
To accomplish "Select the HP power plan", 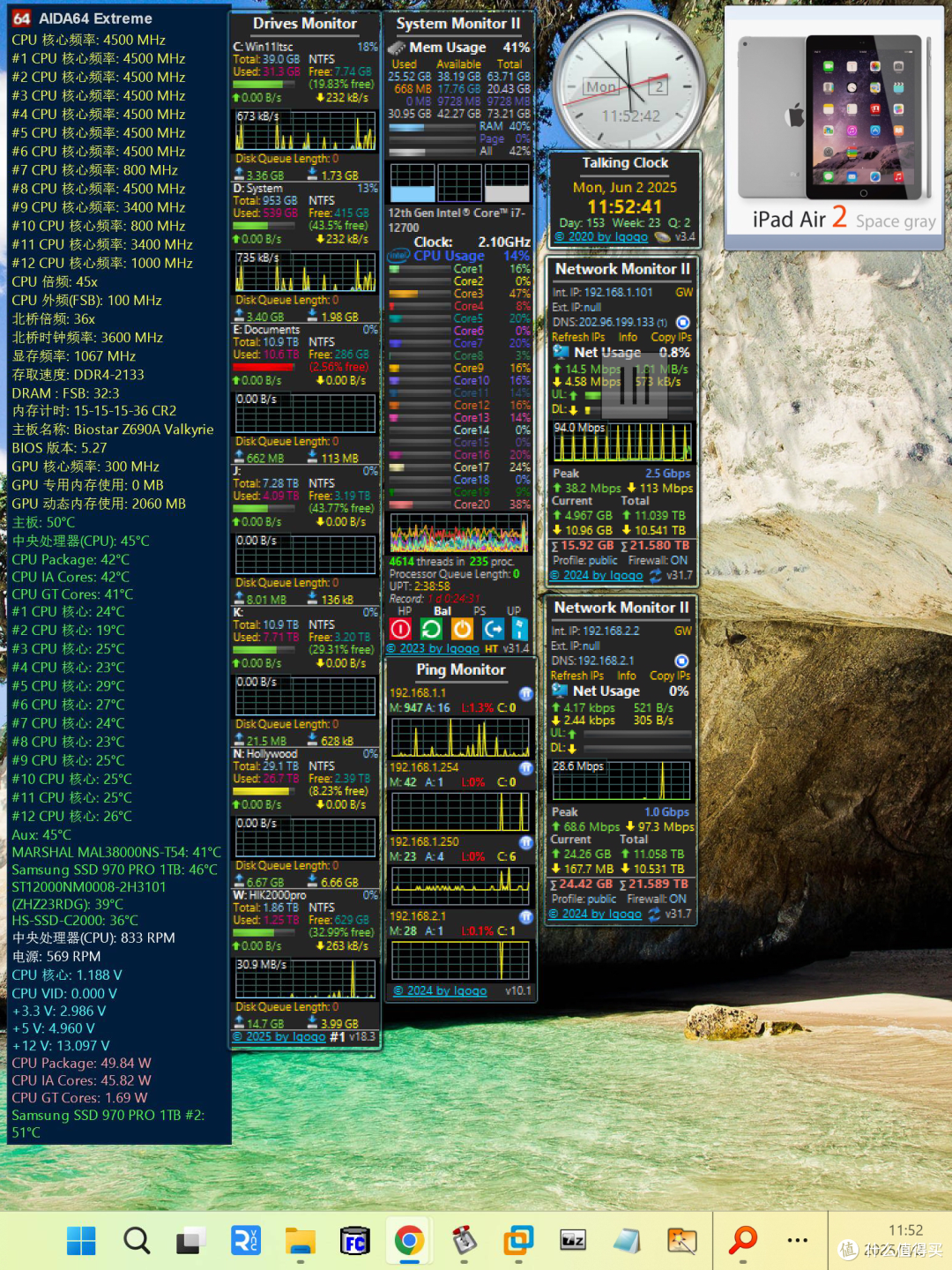I will click(405, 610).
